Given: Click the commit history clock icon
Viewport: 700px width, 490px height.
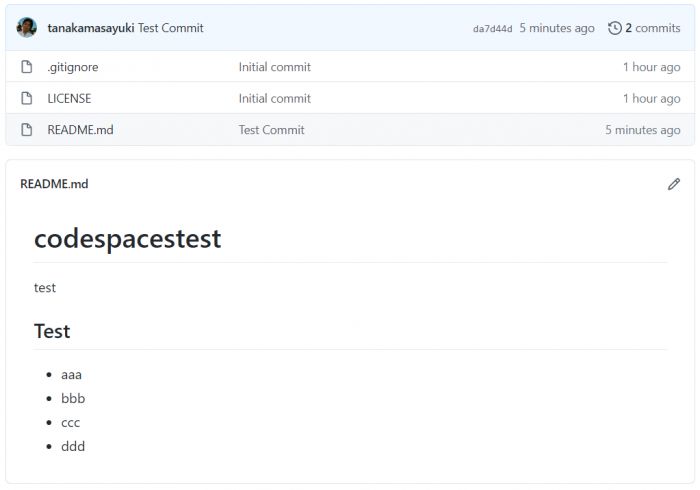Looking at the screenshot, I should point(615,28).
